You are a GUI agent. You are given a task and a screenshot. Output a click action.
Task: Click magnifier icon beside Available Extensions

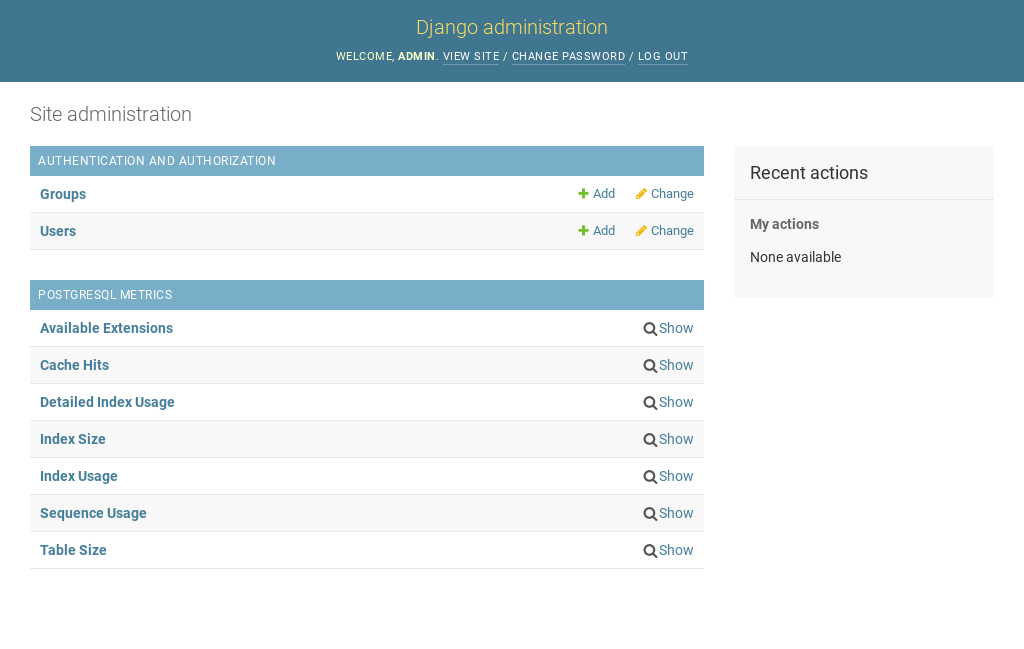point(650,329)
